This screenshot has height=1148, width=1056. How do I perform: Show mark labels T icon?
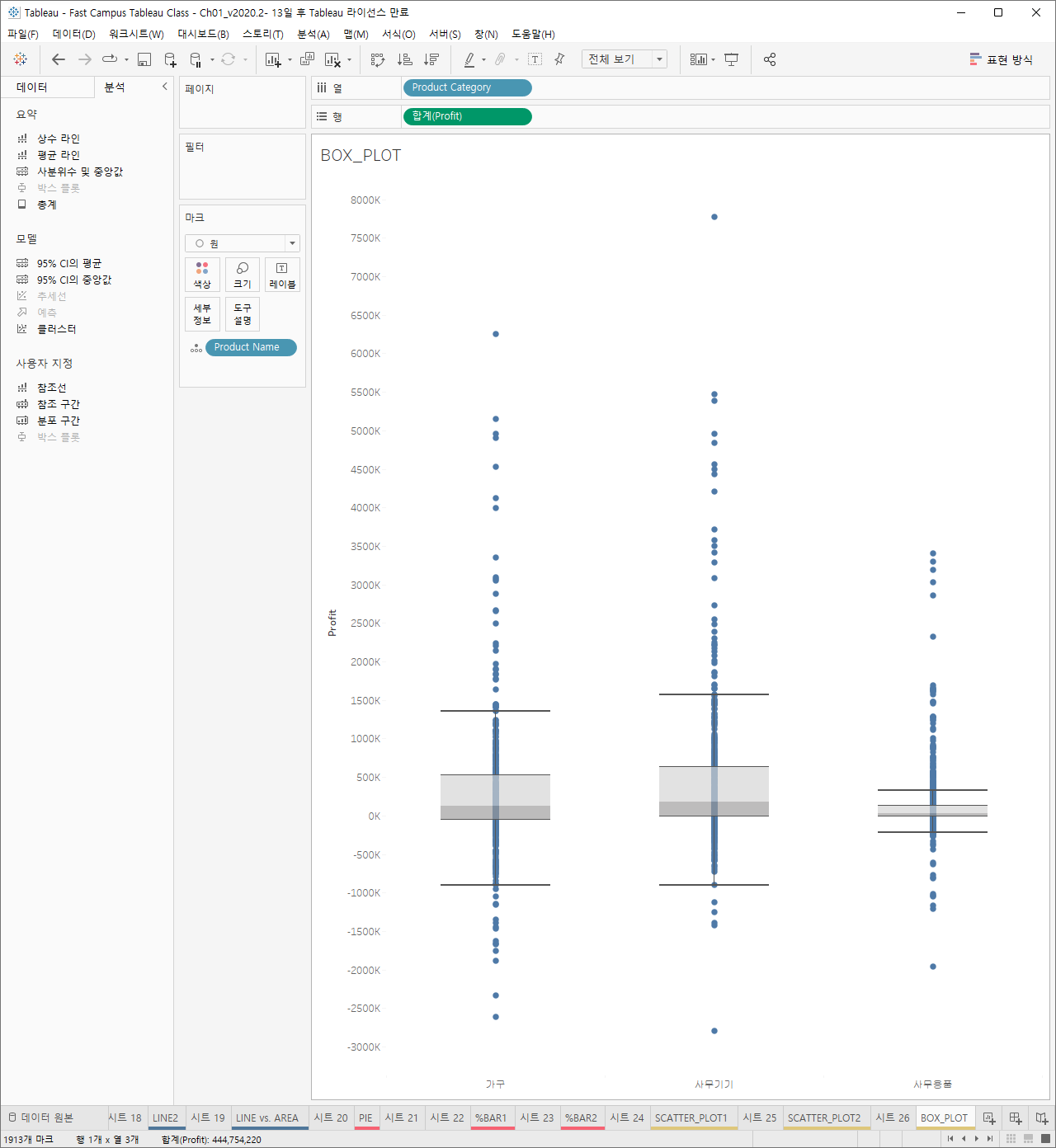(x=535, y=59)
